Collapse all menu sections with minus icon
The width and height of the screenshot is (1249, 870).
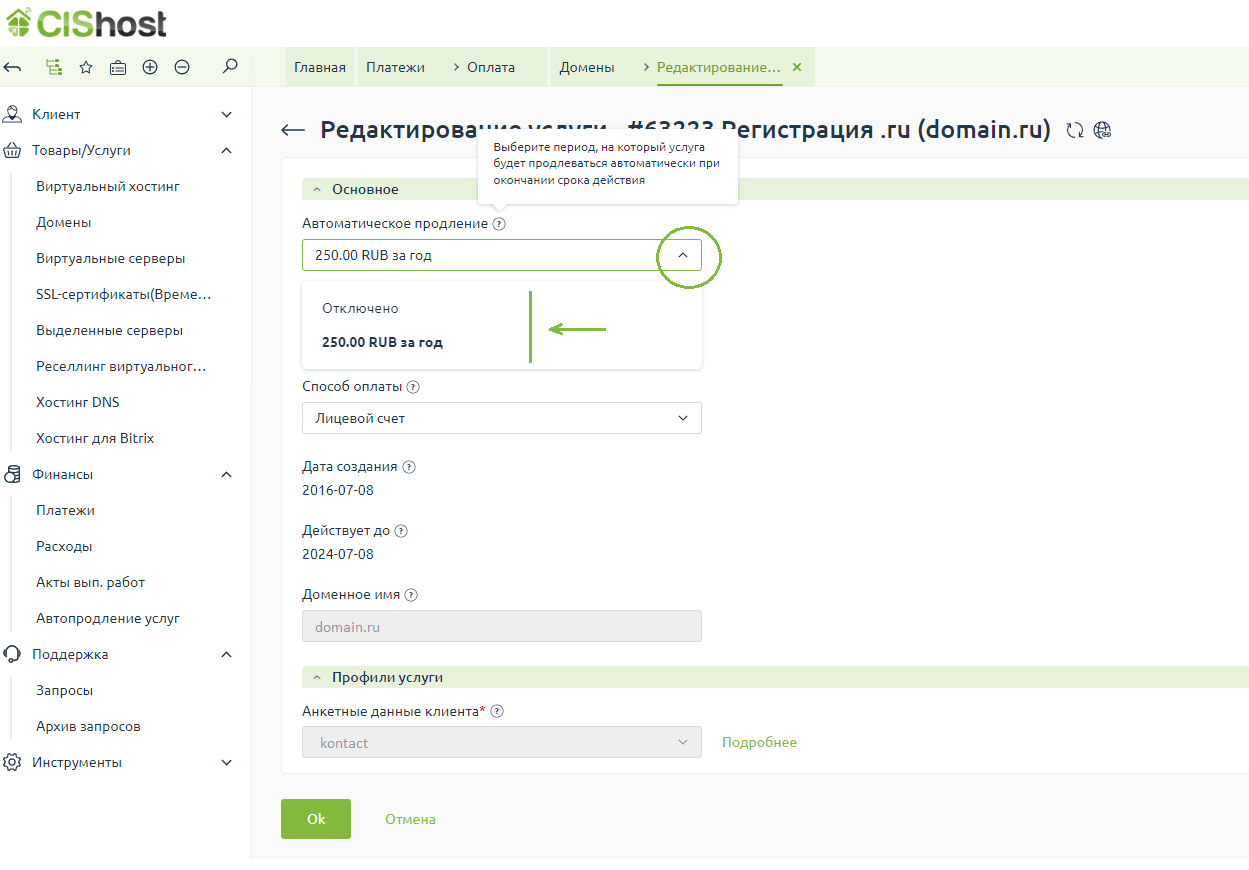pyautogui.click(x=182, y=67)
